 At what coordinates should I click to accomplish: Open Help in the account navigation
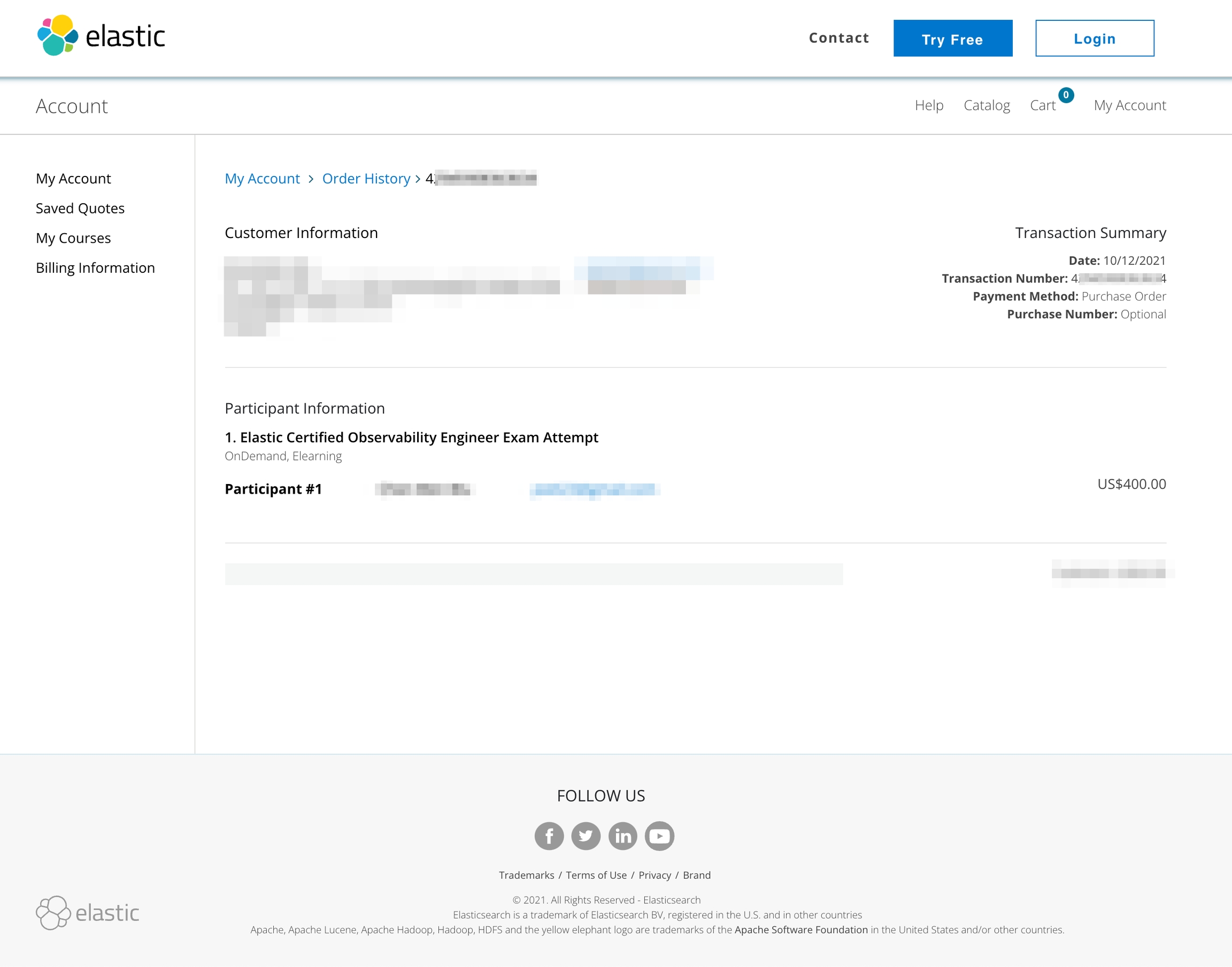click(x=929, y=105)
